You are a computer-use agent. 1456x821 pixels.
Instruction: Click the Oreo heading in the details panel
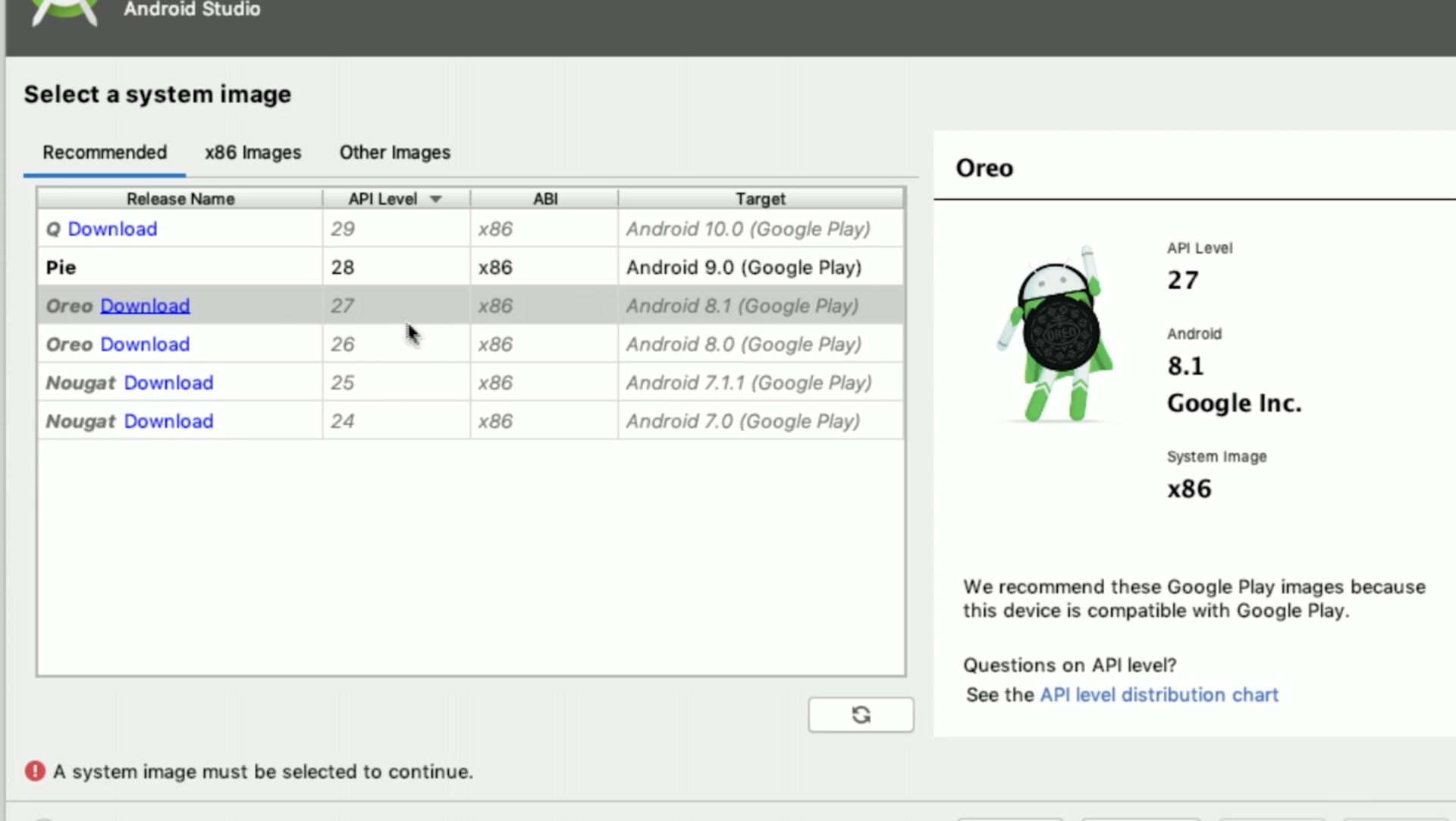[x=984, y=168]
